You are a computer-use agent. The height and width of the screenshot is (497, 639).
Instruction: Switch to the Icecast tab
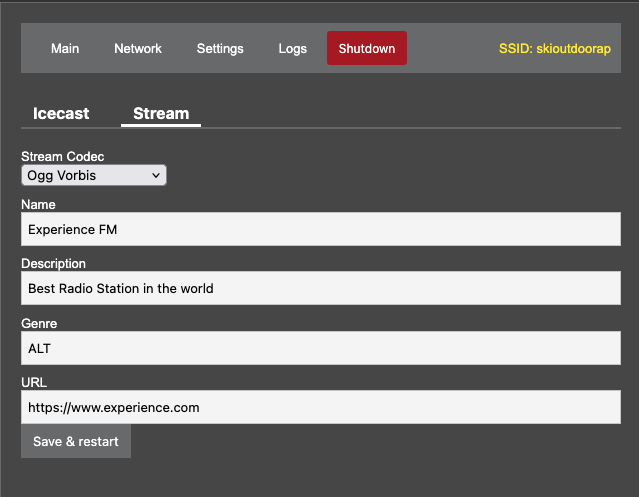[x=61, y=113]
